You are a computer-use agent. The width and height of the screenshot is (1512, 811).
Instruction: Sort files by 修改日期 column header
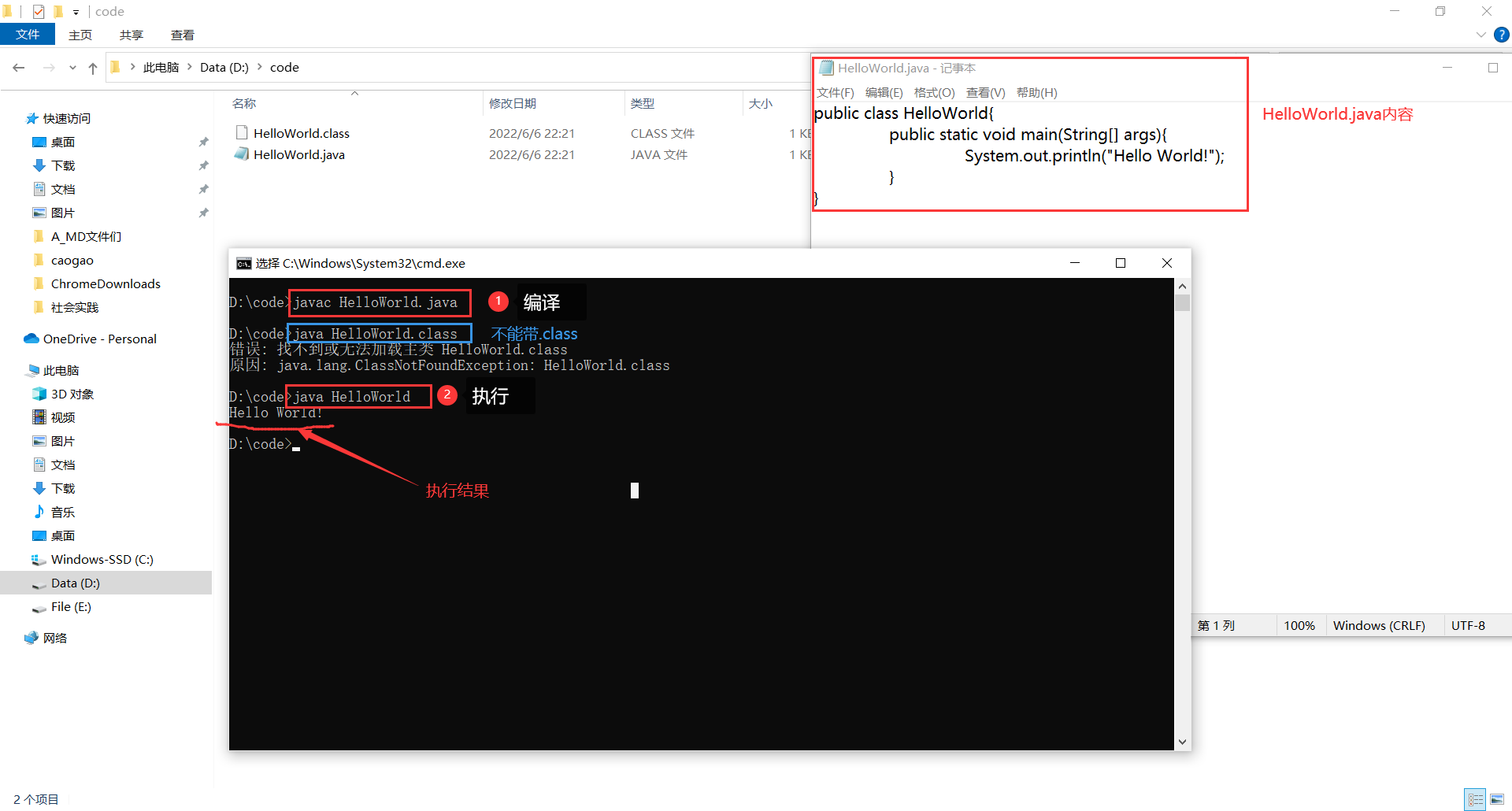[554, 103]
